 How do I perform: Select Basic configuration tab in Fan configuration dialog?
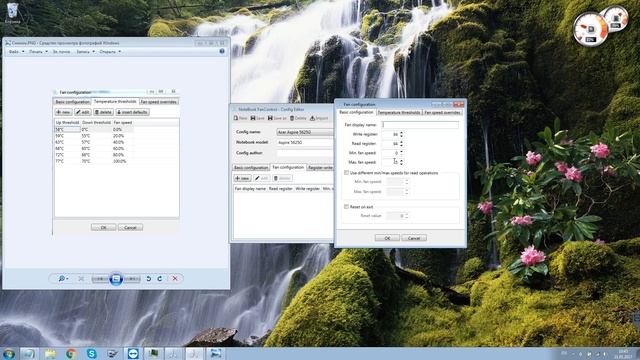[x=356, y=112]
